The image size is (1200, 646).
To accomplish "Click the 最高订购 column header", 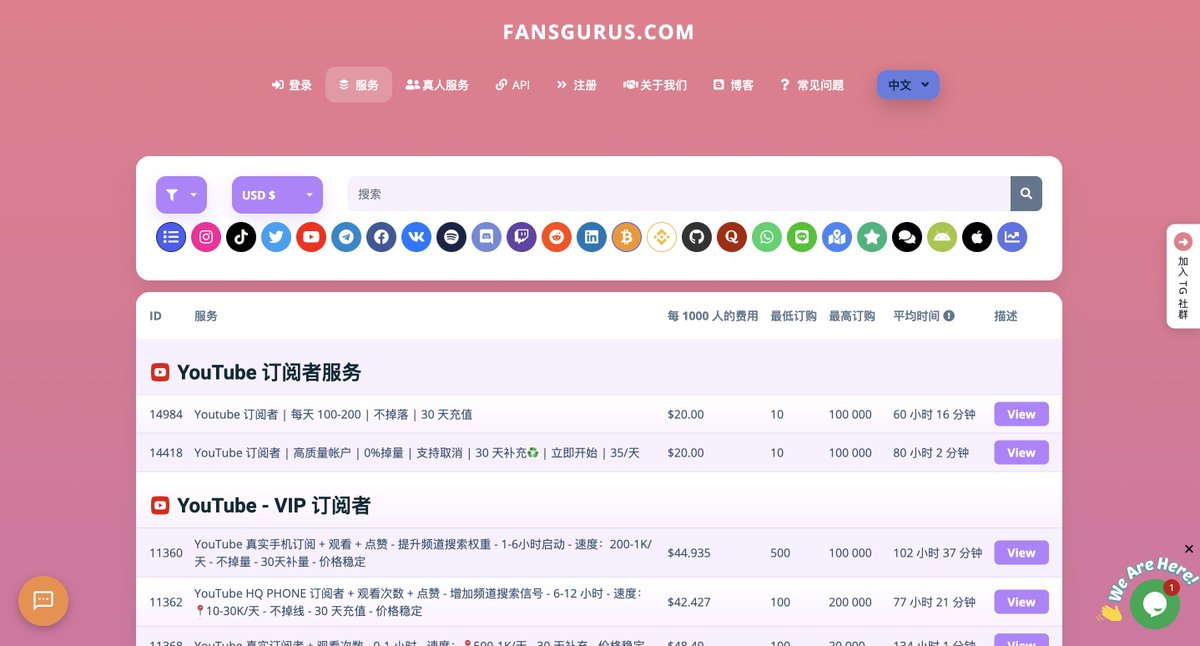I will point(852,316).
